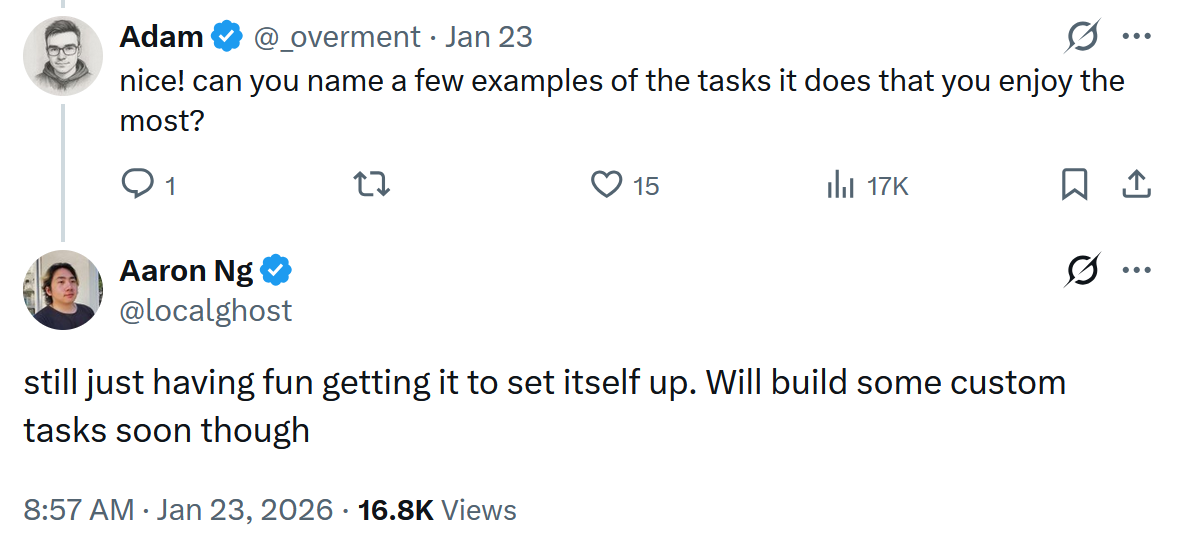This screenshot has width=1177, height=545.
Task: Like Adam's tweet with the heart icon
Action: point(607,185)
